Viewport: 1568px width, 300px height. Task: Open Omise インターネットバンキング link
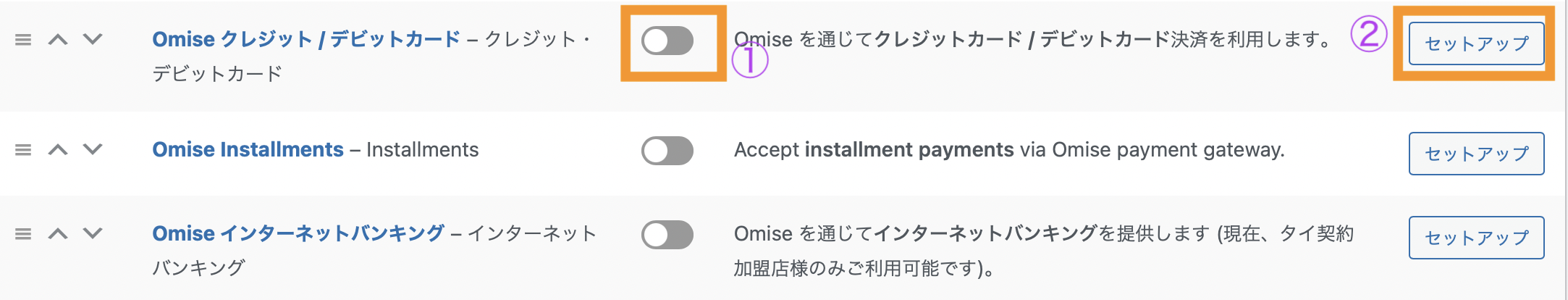(298, 233)
